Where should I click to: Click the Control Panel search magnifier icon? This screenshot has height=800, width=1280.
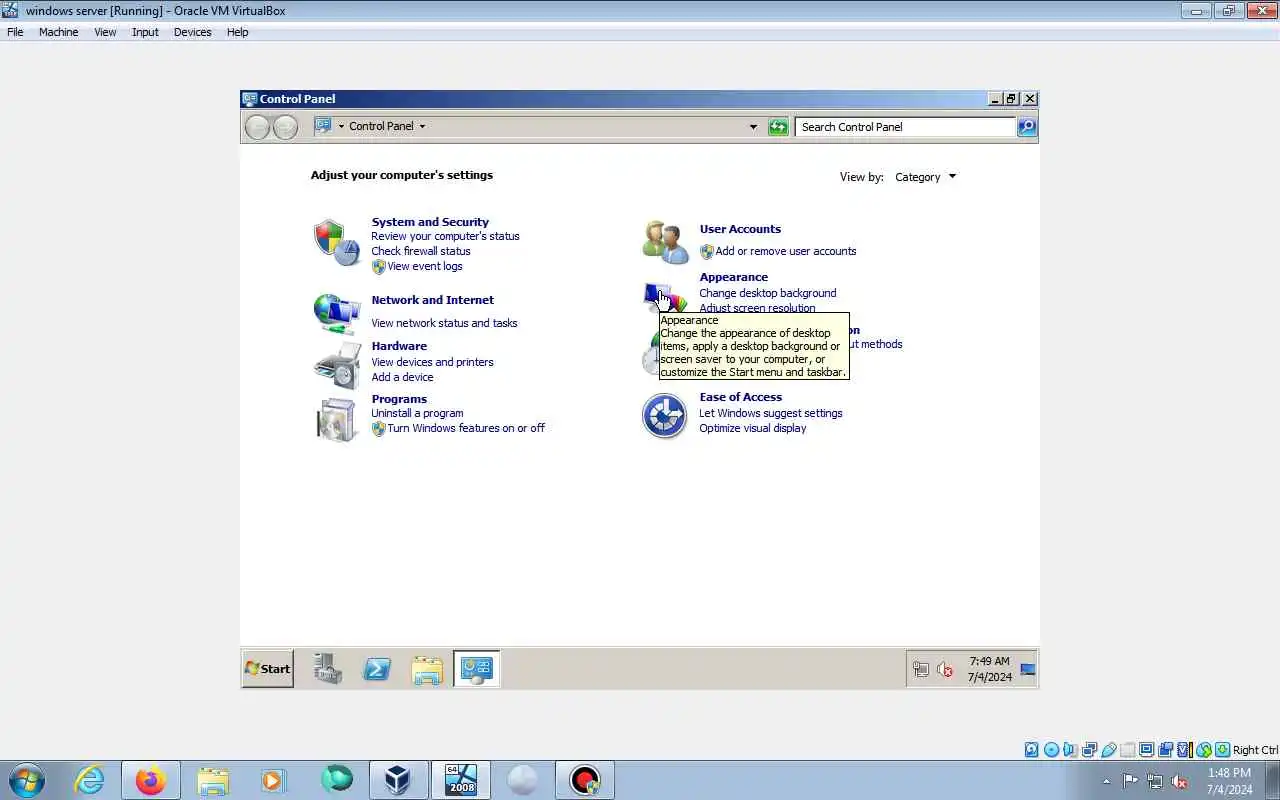point(1027,127)
